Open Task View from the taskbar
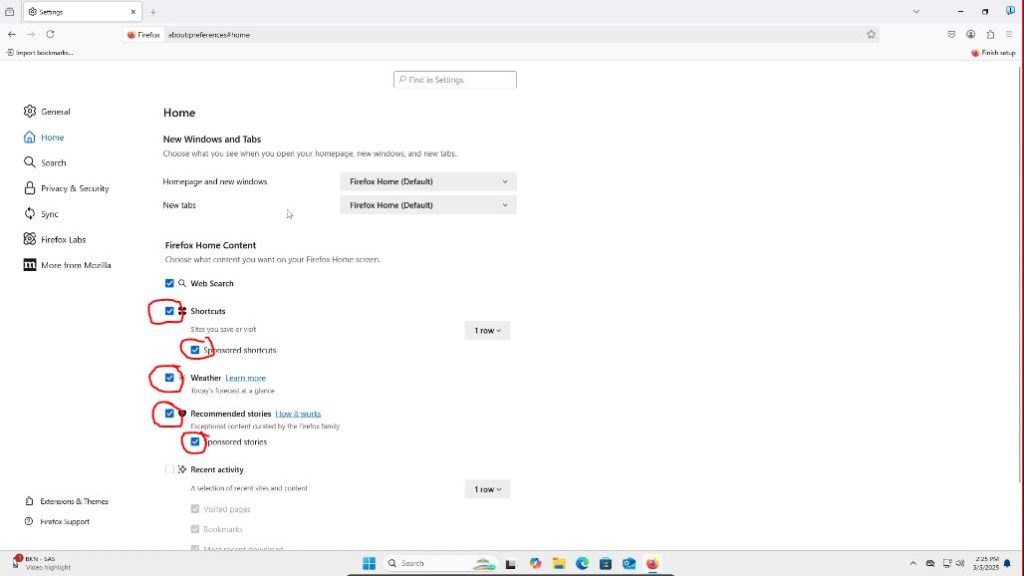 [511, 563]
